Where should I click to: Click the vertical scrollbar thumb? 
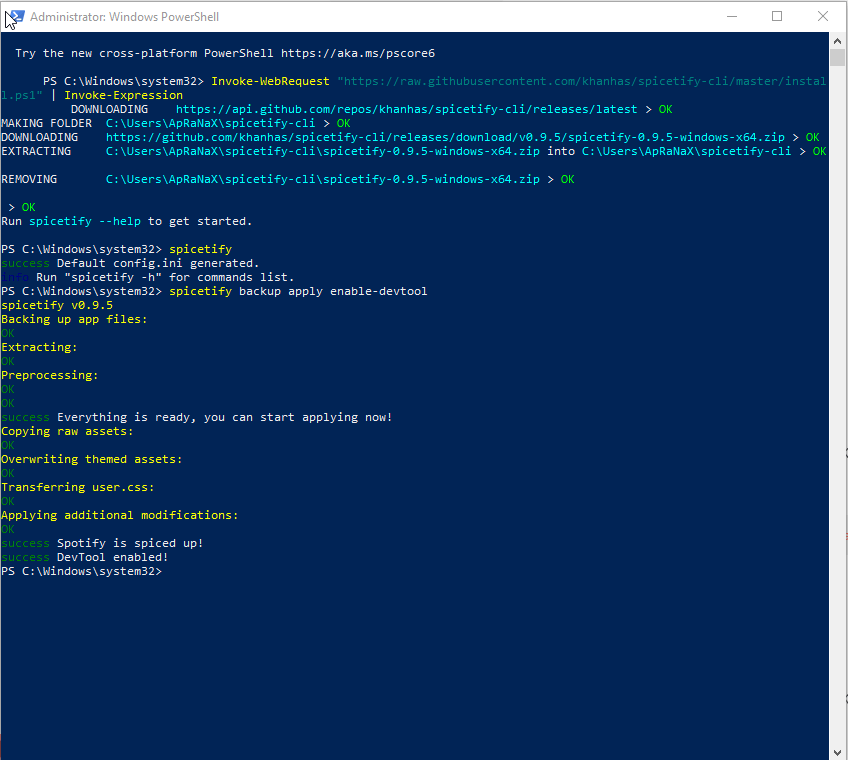coord(838,57)
